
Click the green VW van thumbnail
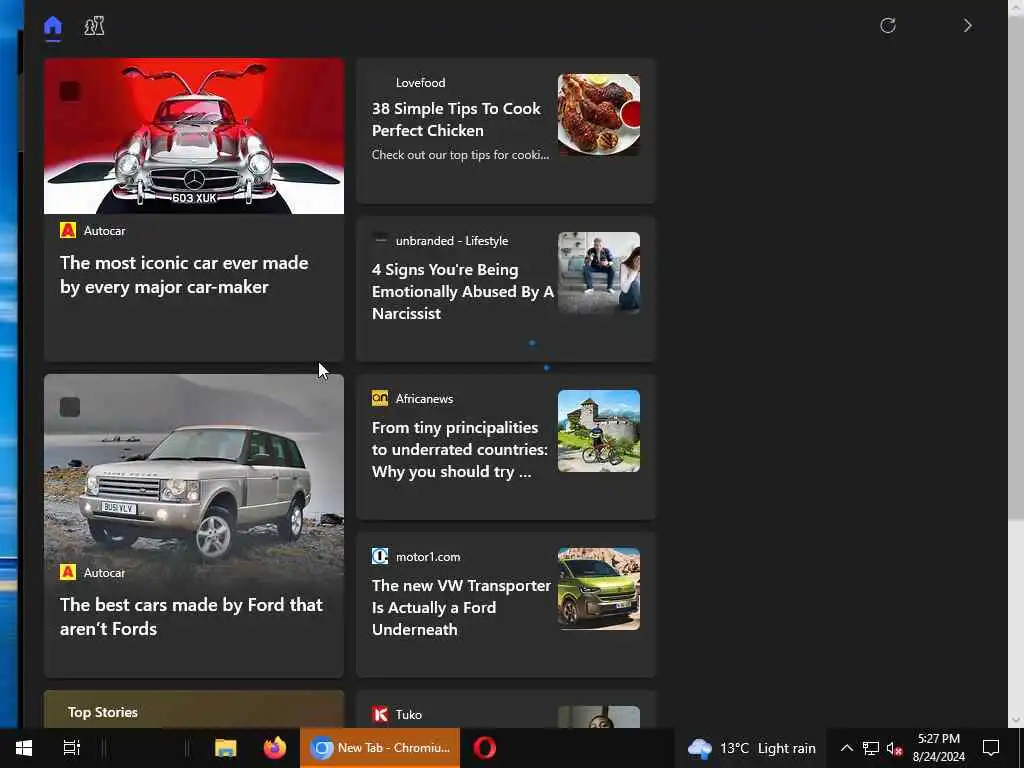click(x=599, y=589)
